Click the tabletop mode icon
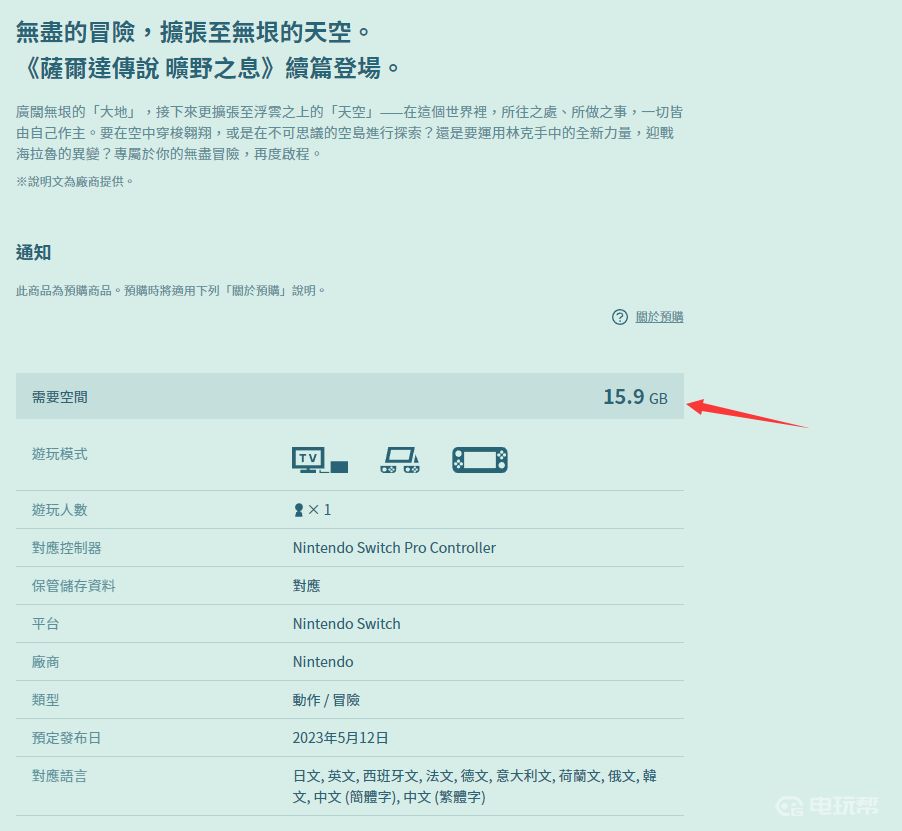This screenshot has height=831, width=902. 400,460
